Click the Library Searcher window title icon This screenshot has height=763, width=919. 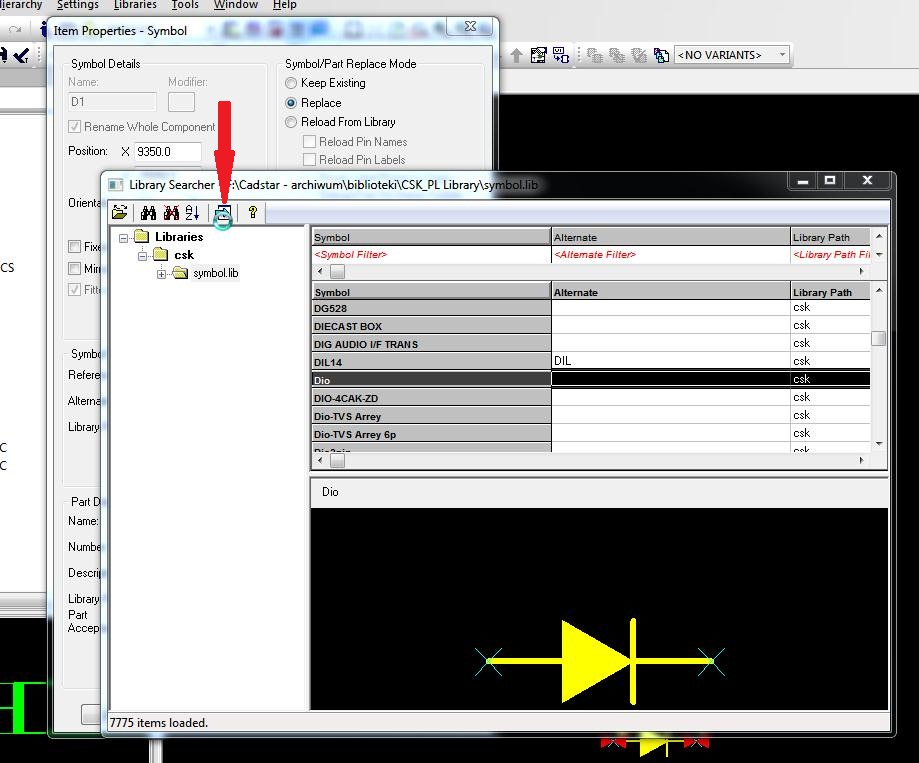(116, 185)
